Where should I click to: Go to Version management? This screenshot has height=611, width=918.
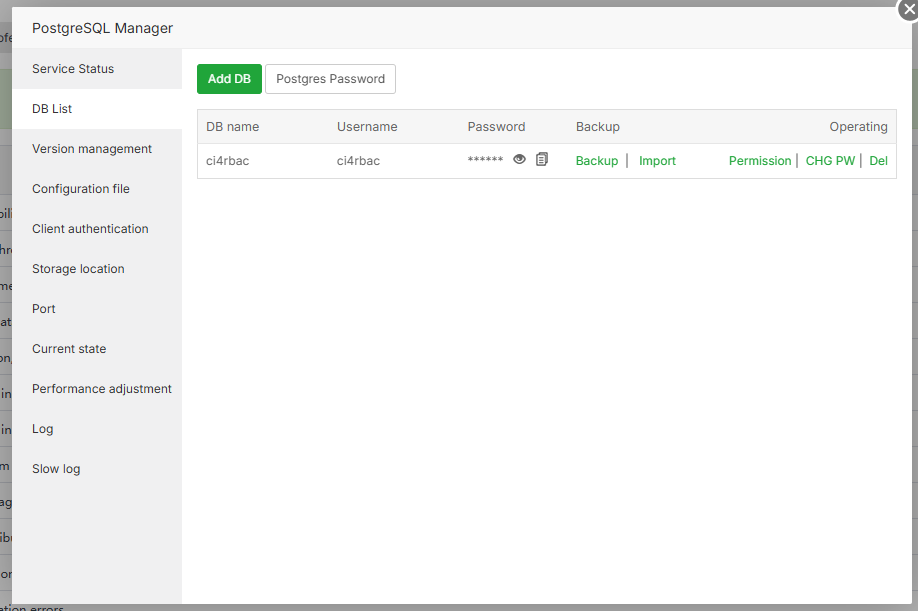[x=97, y=149]
